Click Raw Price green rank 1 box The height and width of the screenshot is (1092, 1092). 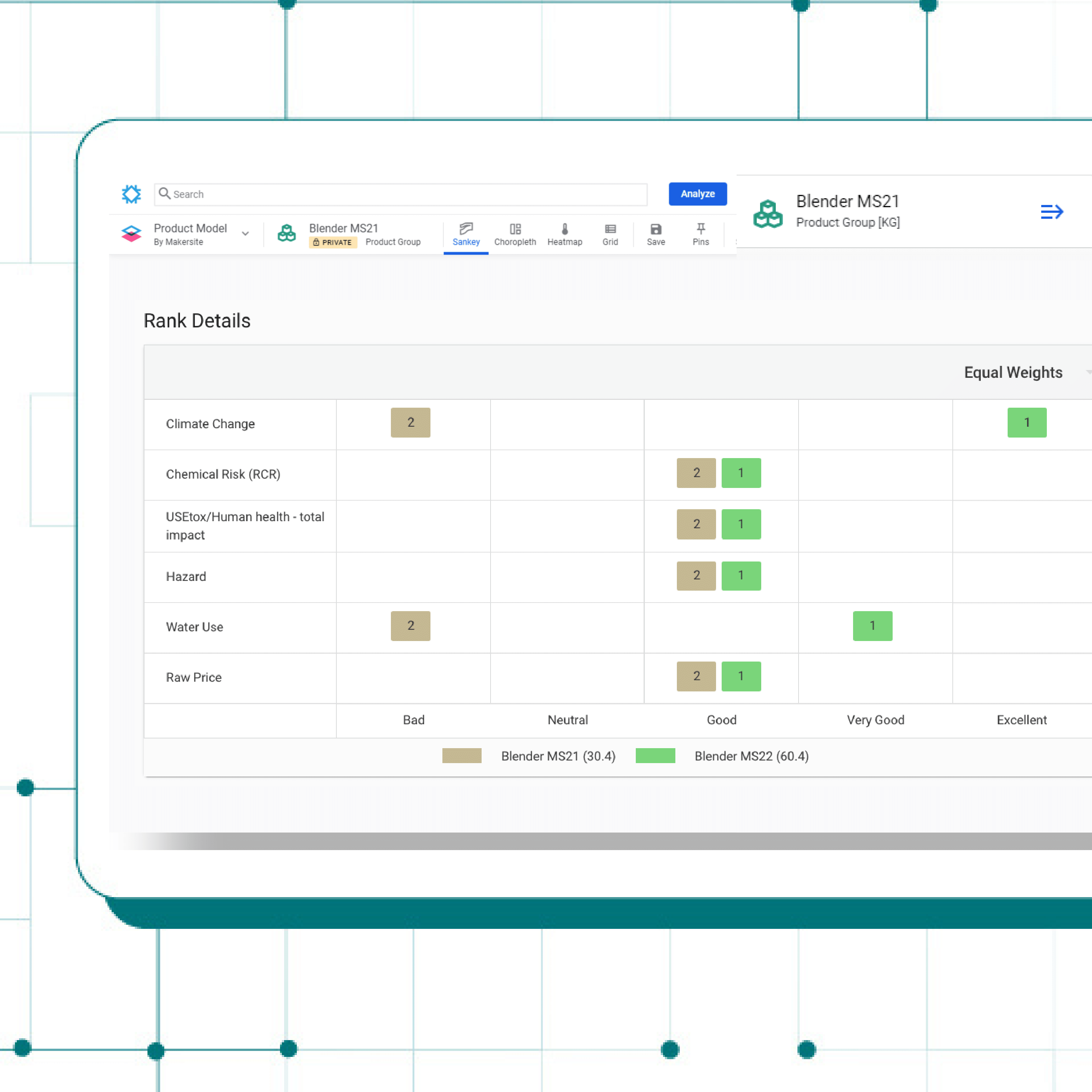tap(741, 676)
